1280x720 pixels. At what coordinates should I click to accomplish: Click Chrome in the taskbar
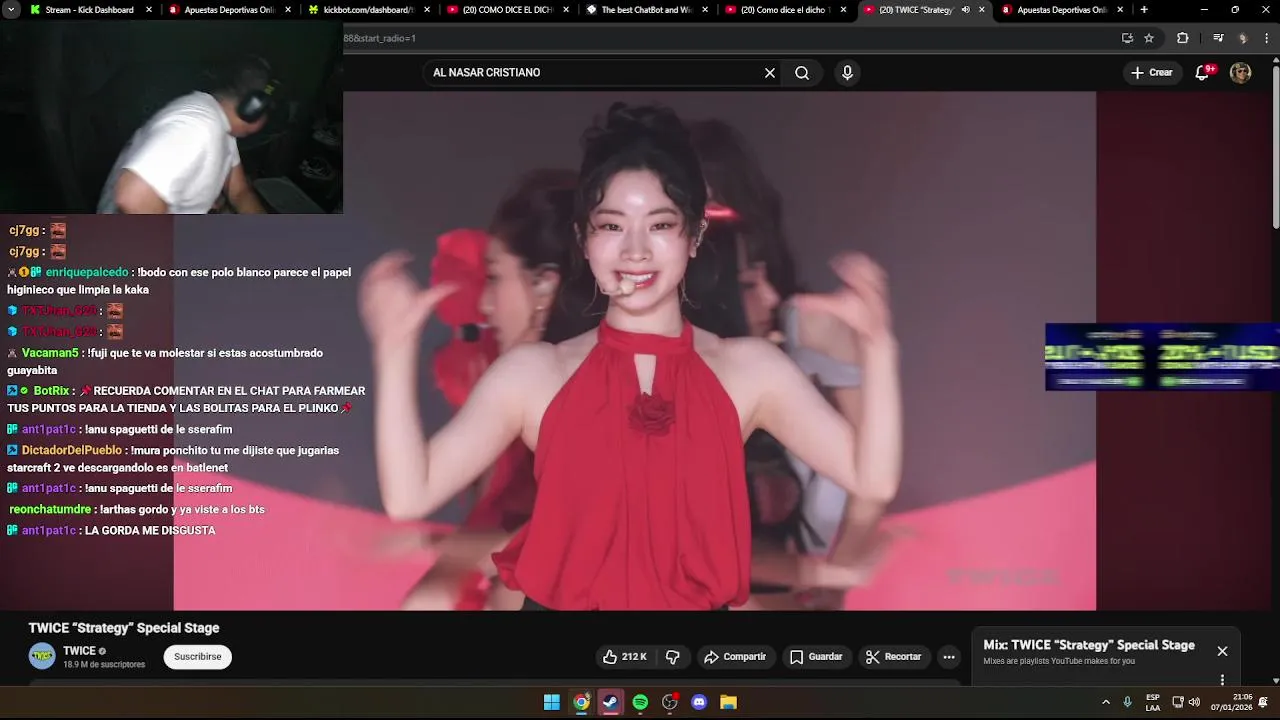point(581,702)
